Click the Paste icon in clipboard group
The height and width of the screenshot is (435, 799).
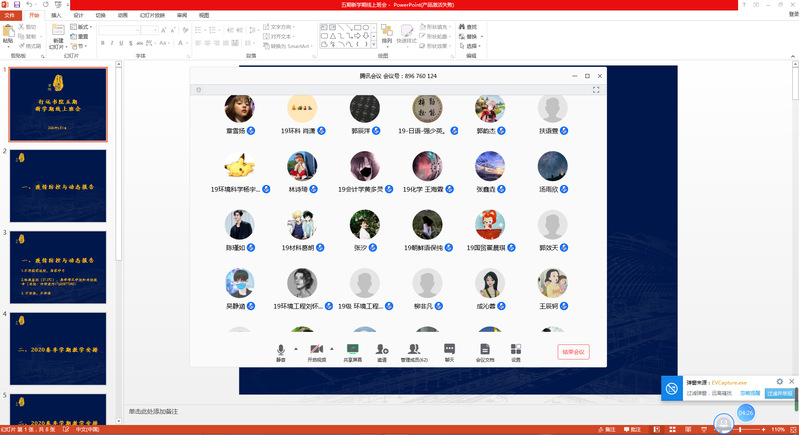coord(9,37)
